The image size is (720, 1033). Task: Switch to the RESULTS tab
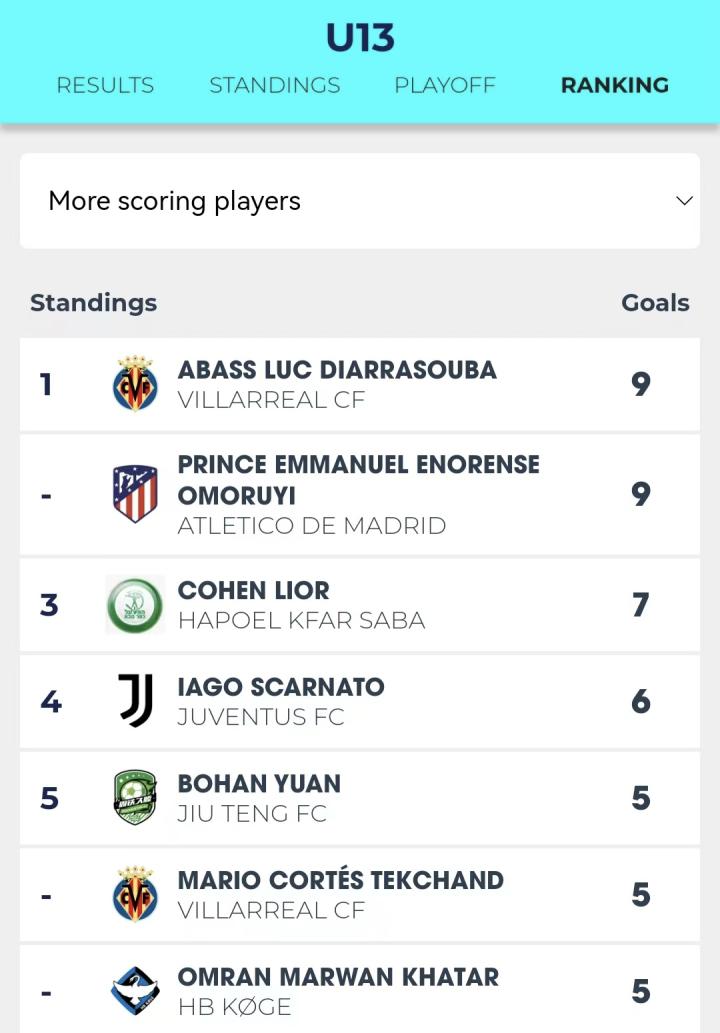(105, 85)
